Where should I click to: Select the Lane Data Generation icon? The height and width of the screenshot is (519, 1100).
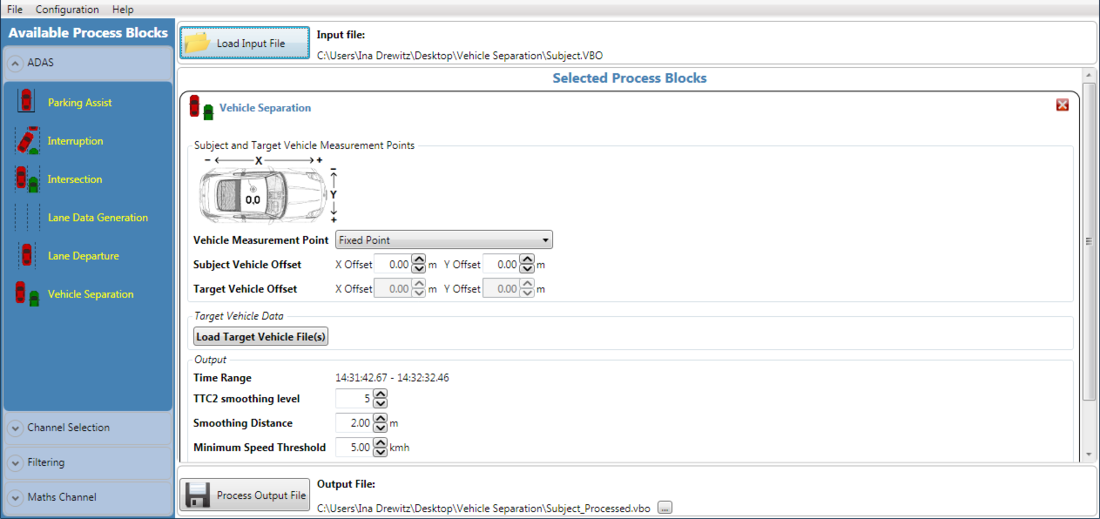[x=27, y=217]
